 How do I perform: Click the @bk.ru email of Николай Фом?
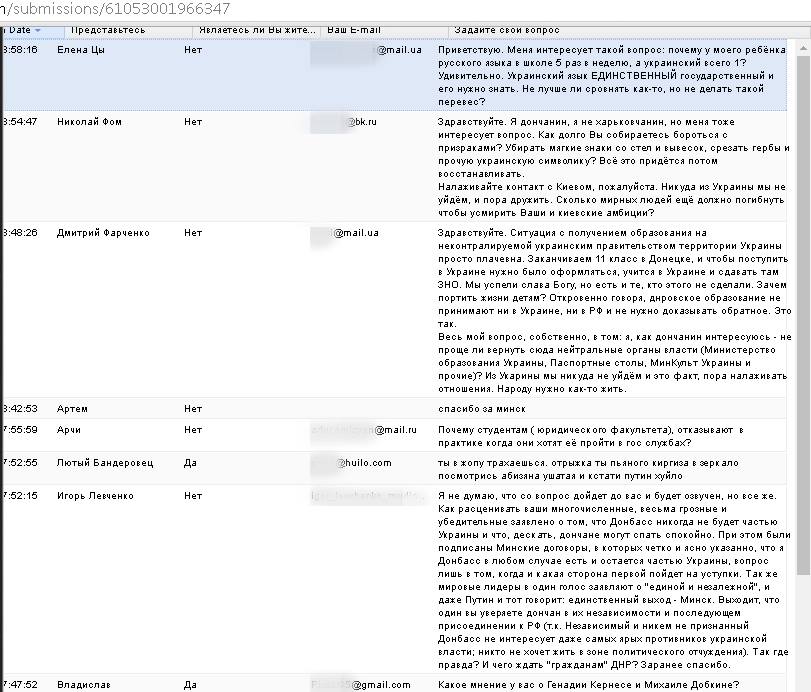pos(362,122)
